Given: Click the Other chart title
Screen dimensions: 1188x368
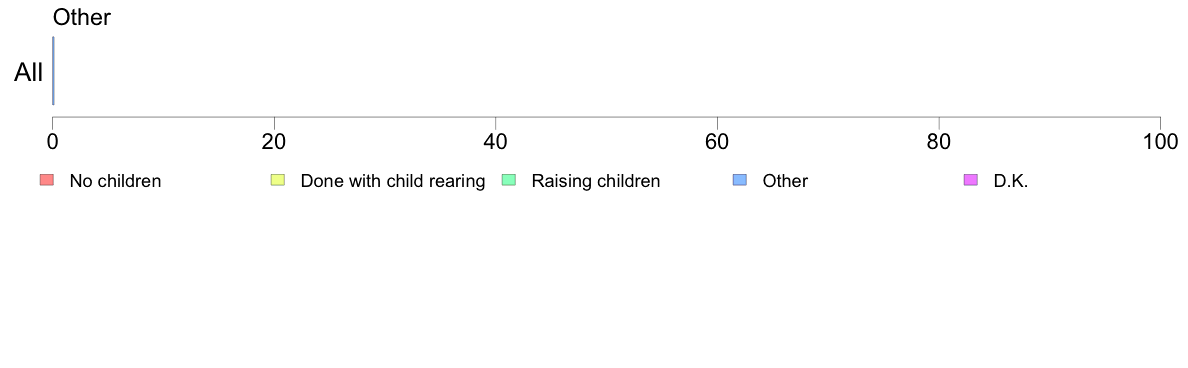Looking at the screenshot, I should [x=82, y=17].
